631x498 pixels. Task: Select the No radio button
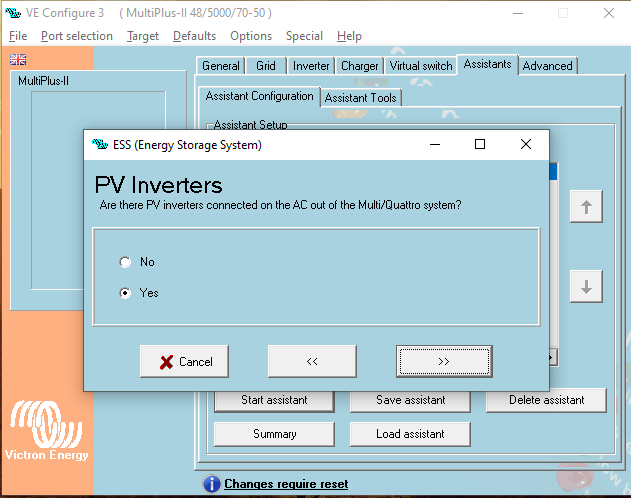coord(125,262)
